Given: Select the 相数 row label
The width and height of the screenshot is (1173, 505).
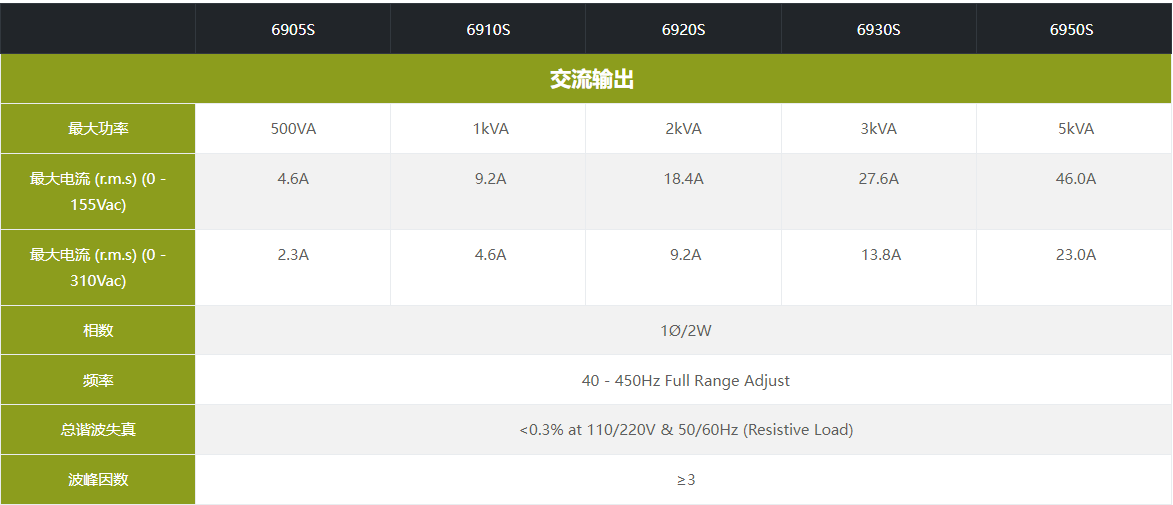Looking at the screenshot, I should pos(98,330).
